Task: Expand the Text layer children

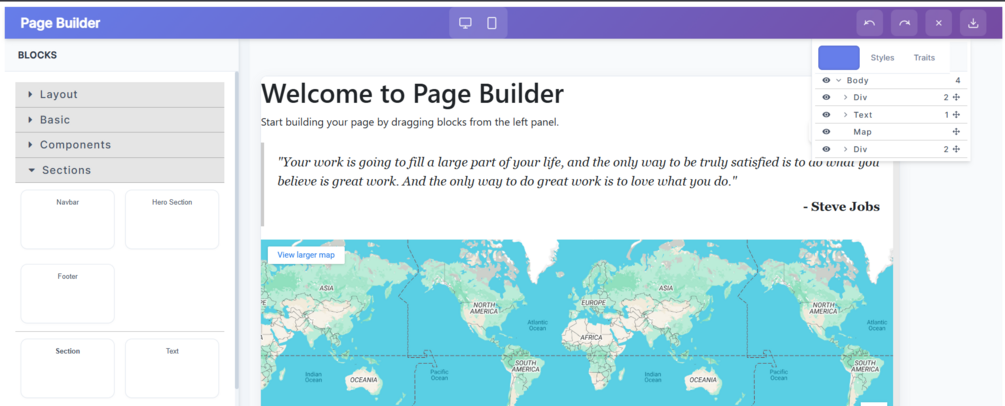Action: click(x=845, y=115)
